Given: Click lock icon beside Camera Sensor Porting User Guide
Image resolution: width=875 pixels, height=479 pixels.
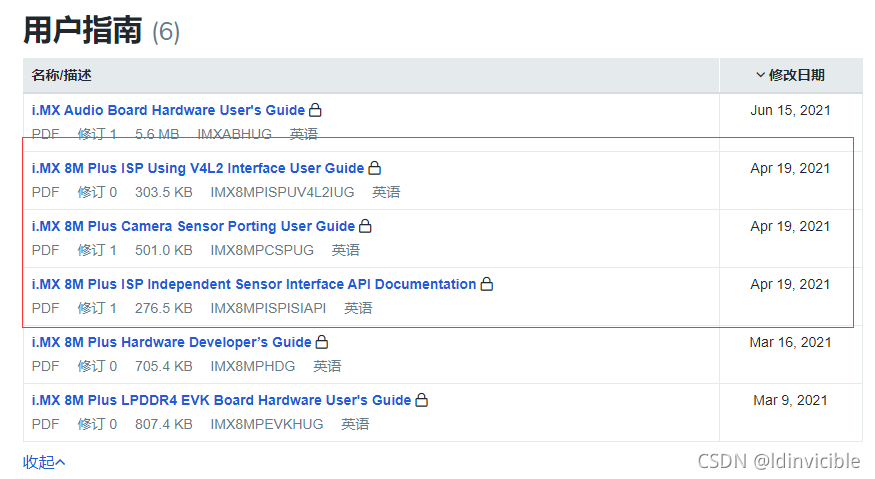Looking at the screenshot, I should point(365,226).
